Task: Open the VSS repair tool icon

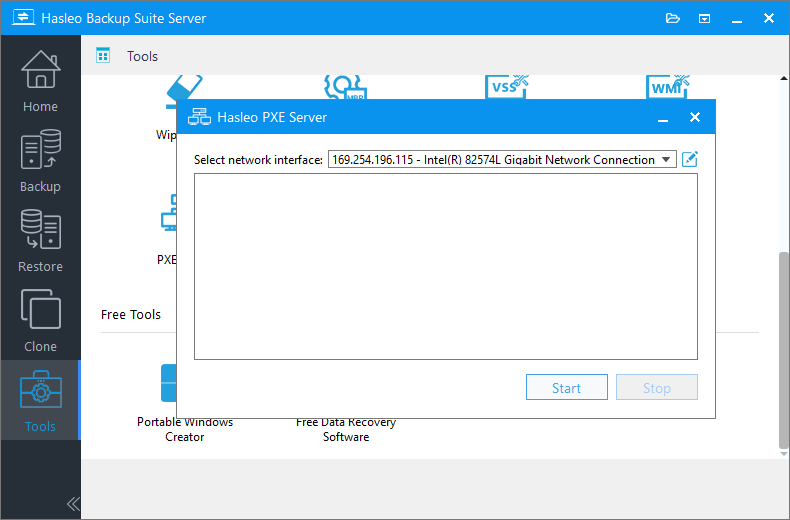Action: pos(506,87)
